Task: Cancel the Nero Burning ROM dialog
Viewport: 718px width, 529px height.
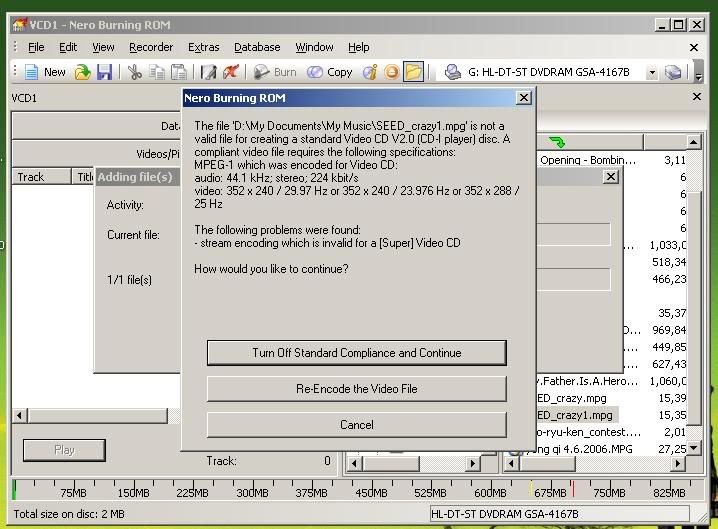Action: (x=356, y=425)
